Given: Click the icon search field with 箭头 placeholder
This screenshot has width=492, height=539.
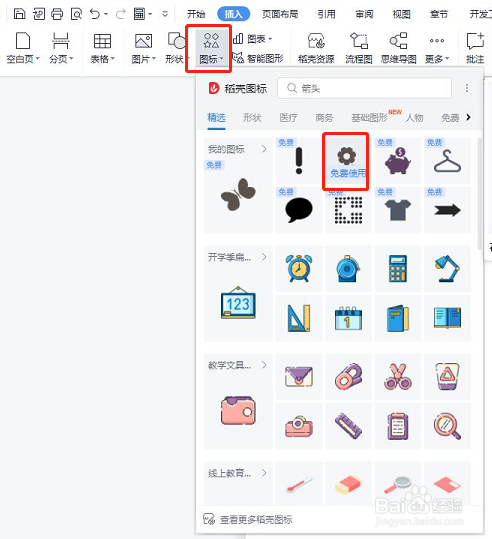Looking at the screenshot, I should pyautogui.click(x=364, y=88).
